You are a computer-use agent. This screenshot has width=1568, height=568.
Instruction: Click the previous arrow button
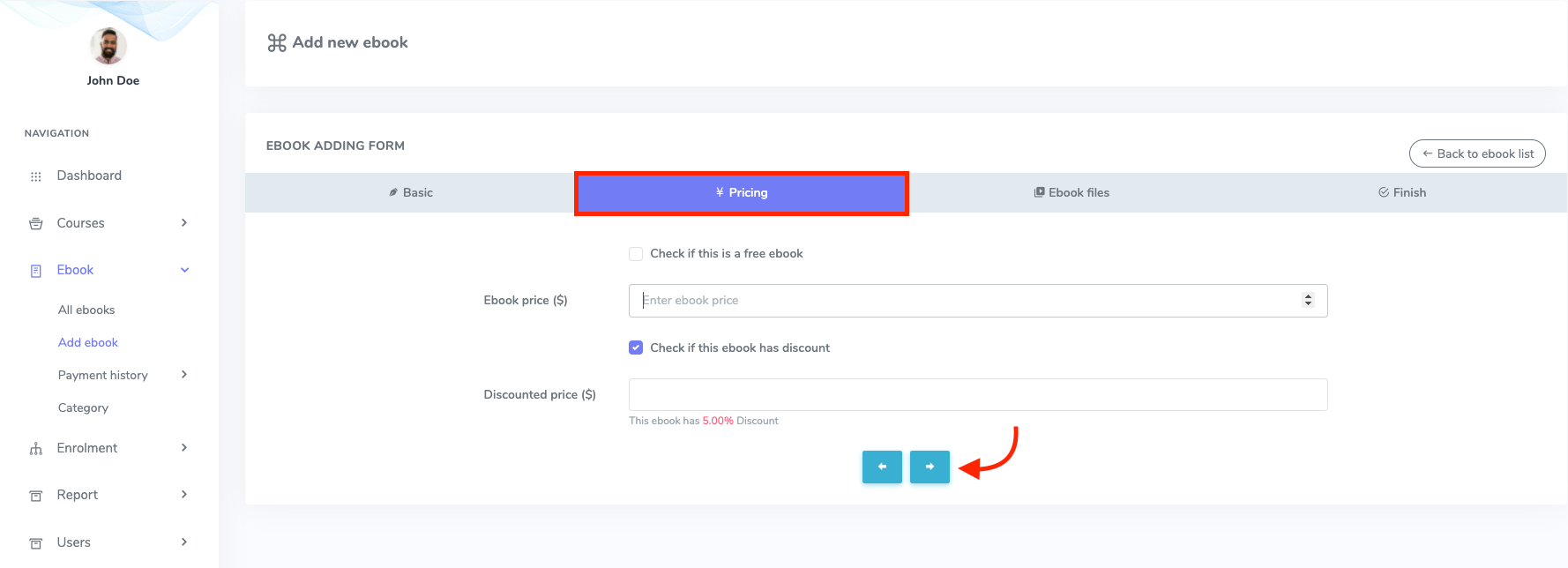[882, 467]
